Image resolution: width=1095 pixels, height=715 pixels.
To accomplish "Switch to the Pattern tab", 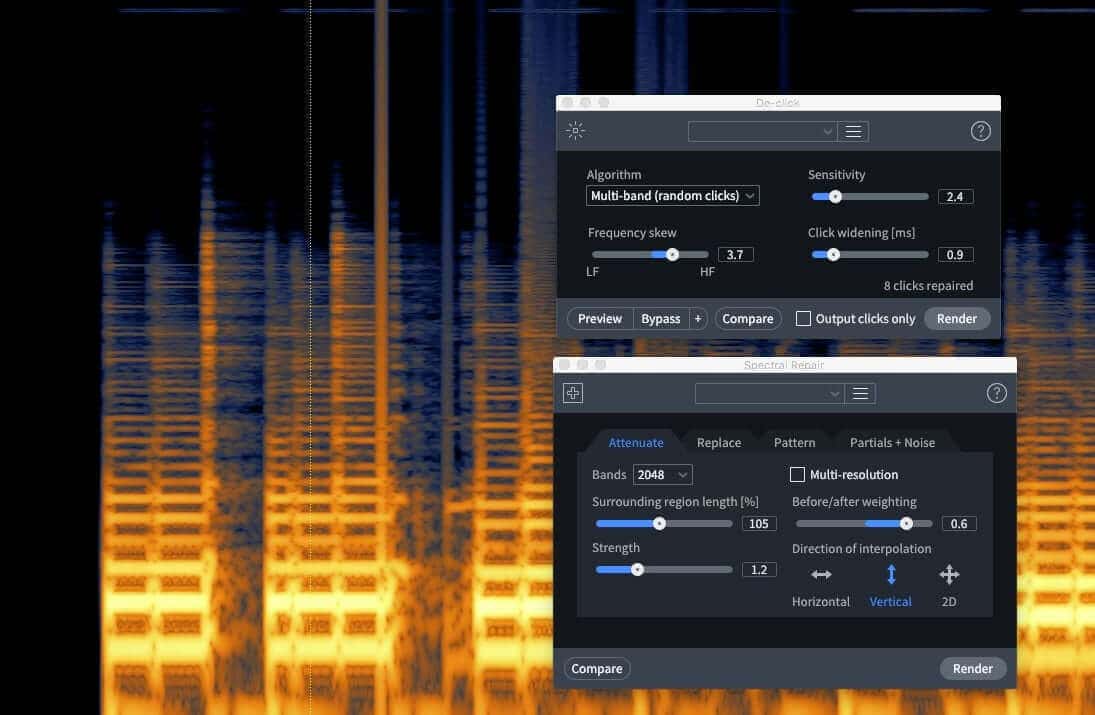I will (x=794, y=443).
